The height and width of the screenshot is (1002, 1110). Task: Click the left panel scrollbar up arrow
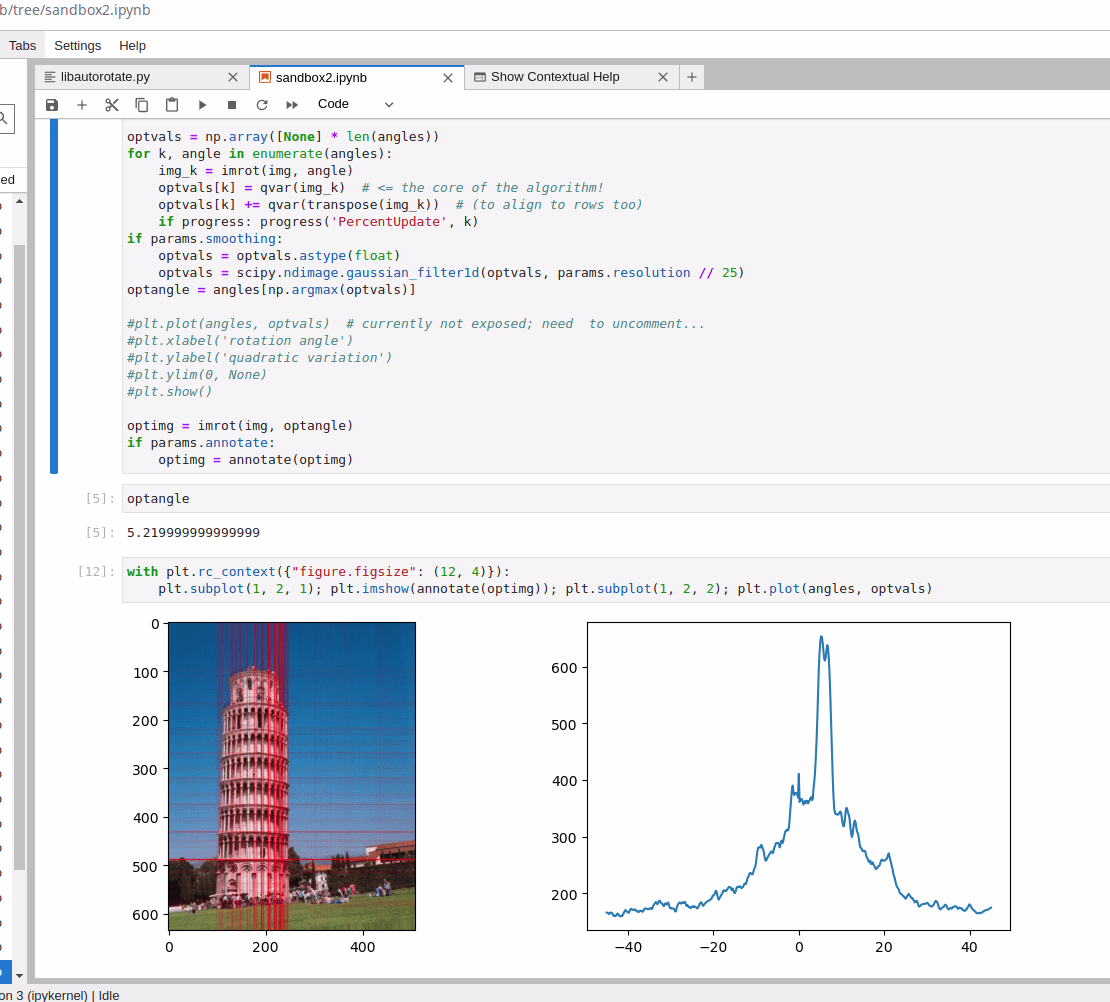pos(19,201)
